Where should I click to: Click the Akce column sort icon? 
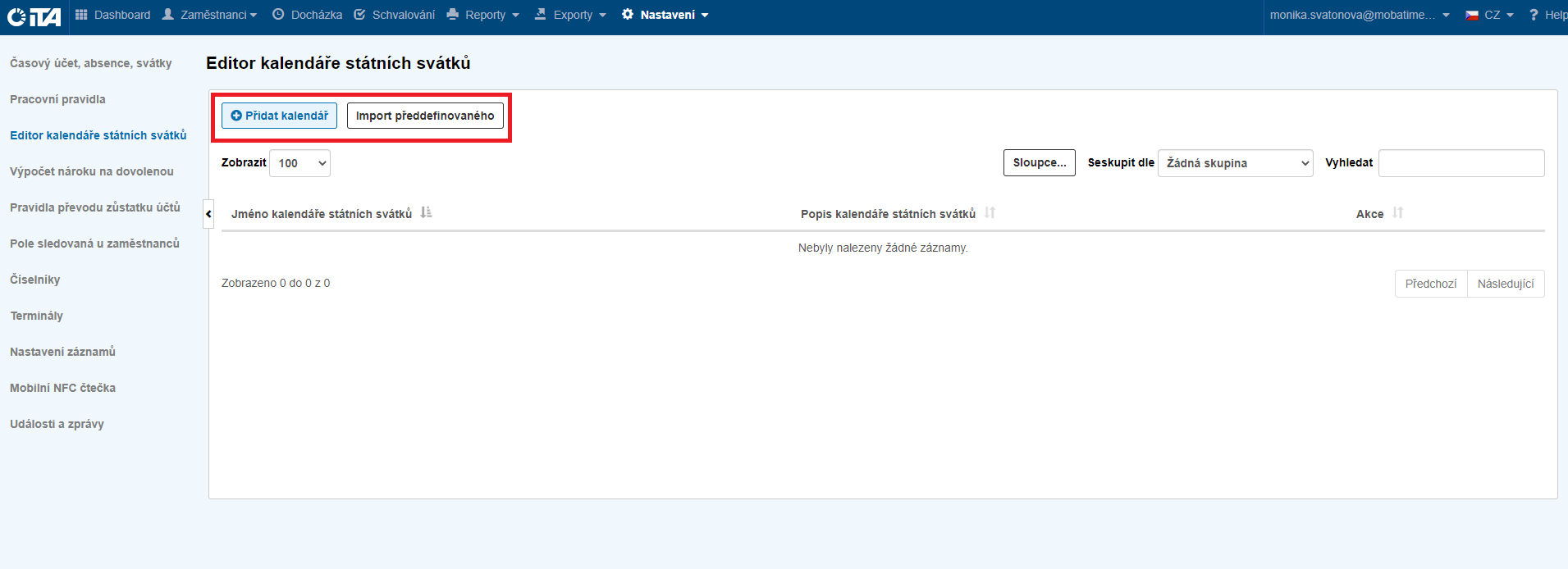[x=1397, y=213]
